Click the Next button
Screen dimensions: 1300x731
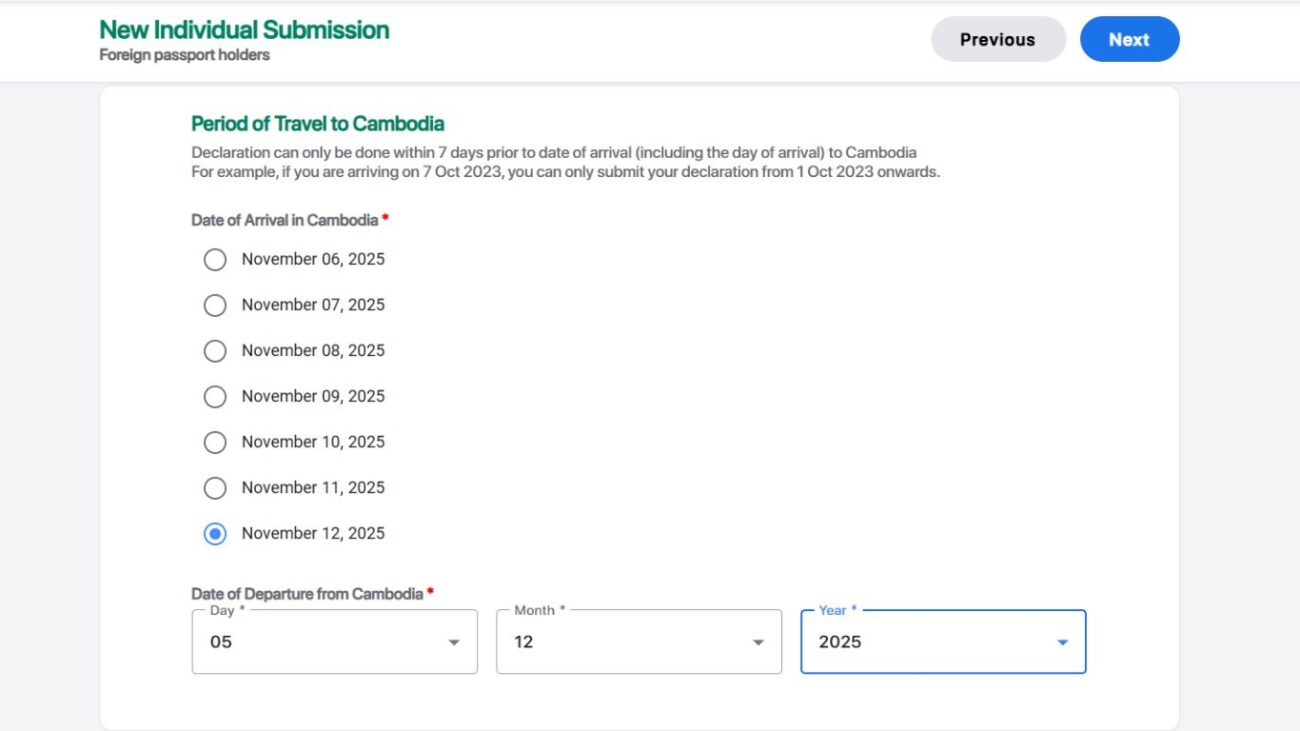click(x=1130, y=39)
